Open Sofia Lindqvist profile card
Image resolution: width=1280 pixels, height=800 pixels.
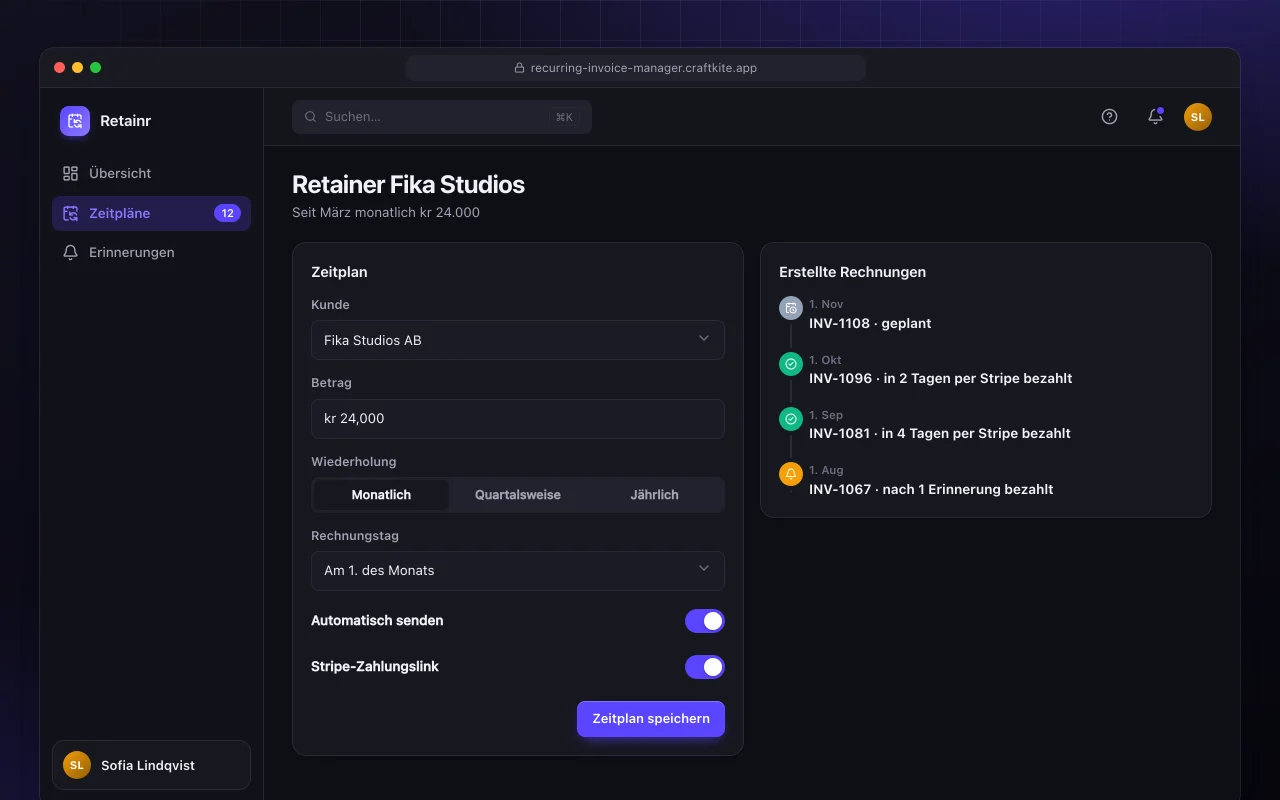point(151,765)
